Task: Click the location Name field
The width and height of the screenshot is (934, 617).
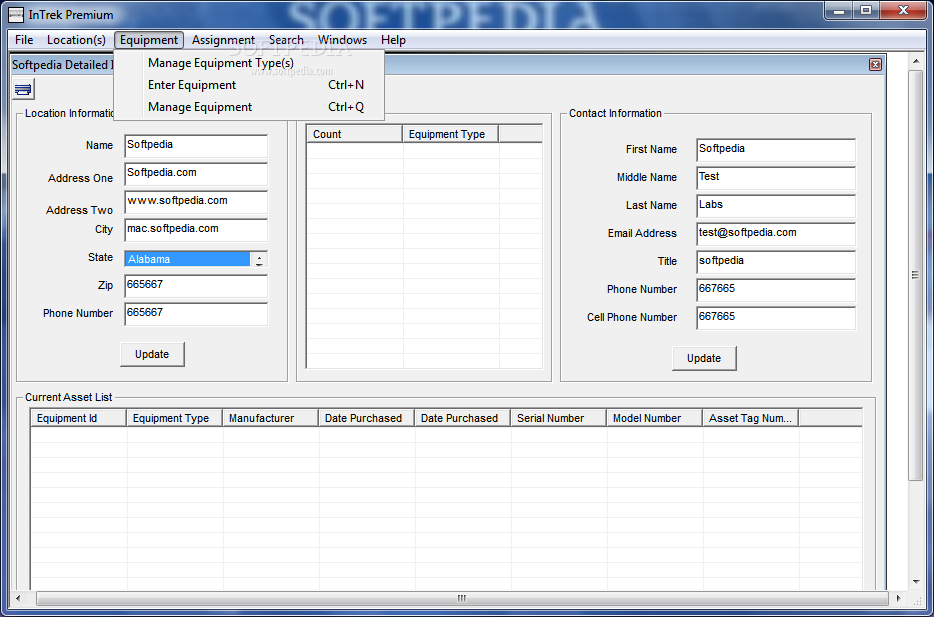Action: click(x=196, y=146)
